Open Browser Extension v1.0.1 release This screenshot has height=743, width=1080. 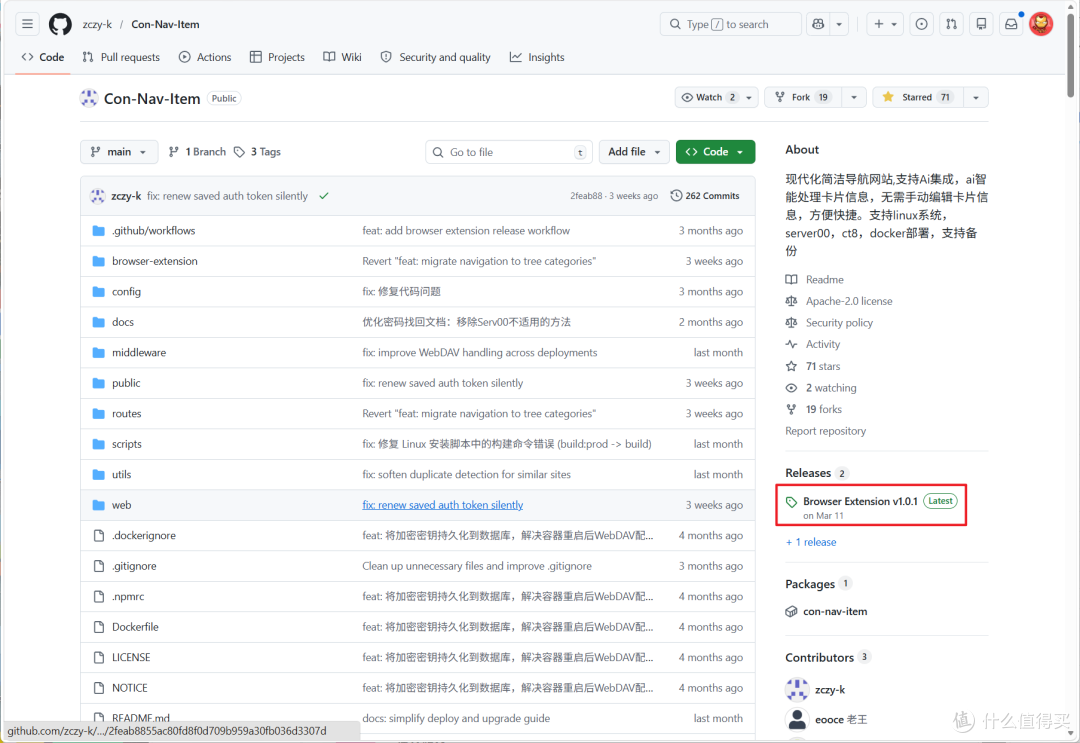[x=860, y=501]
